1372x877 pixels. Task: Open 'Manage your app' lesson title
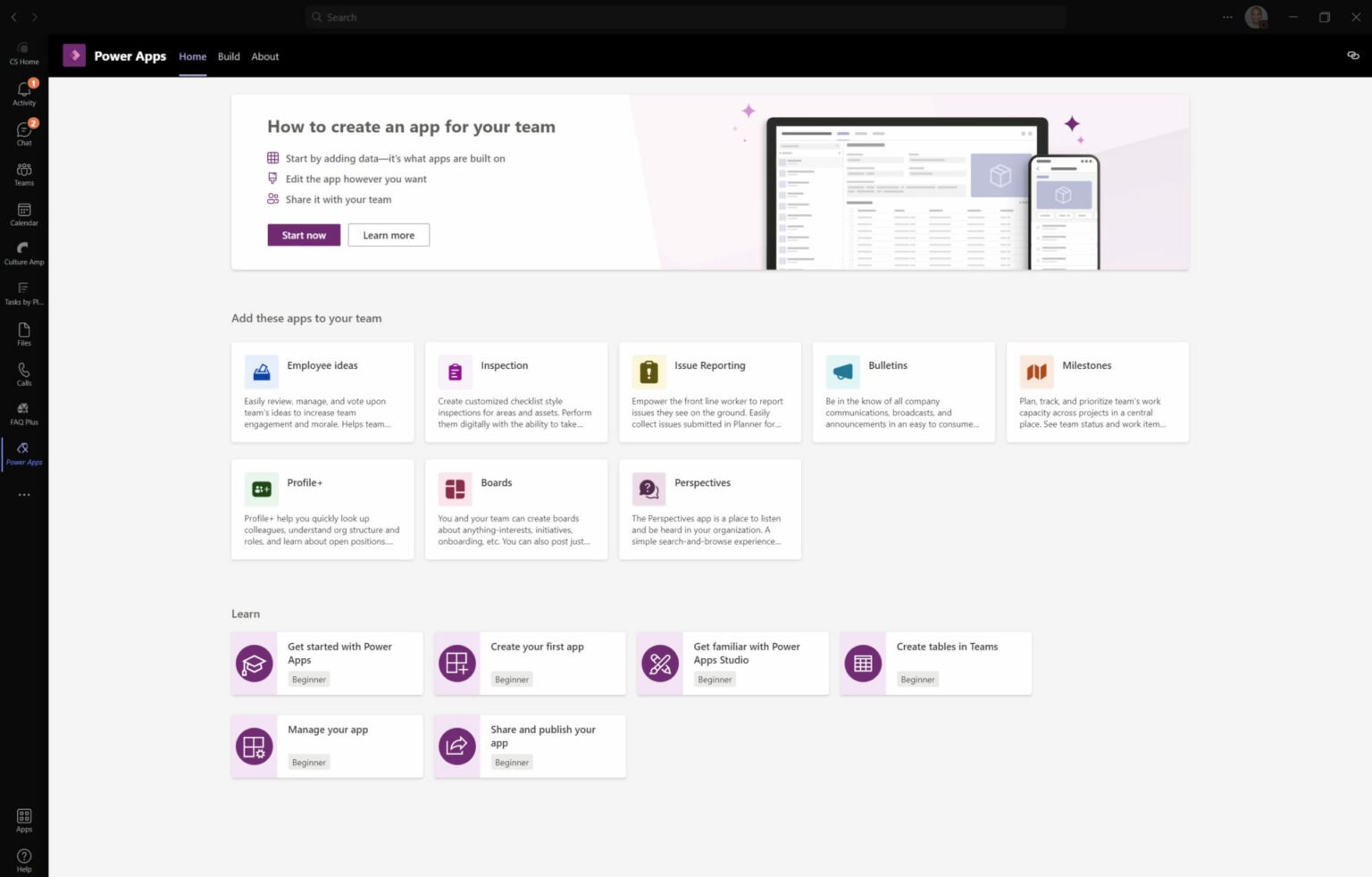tap(328, 730)
